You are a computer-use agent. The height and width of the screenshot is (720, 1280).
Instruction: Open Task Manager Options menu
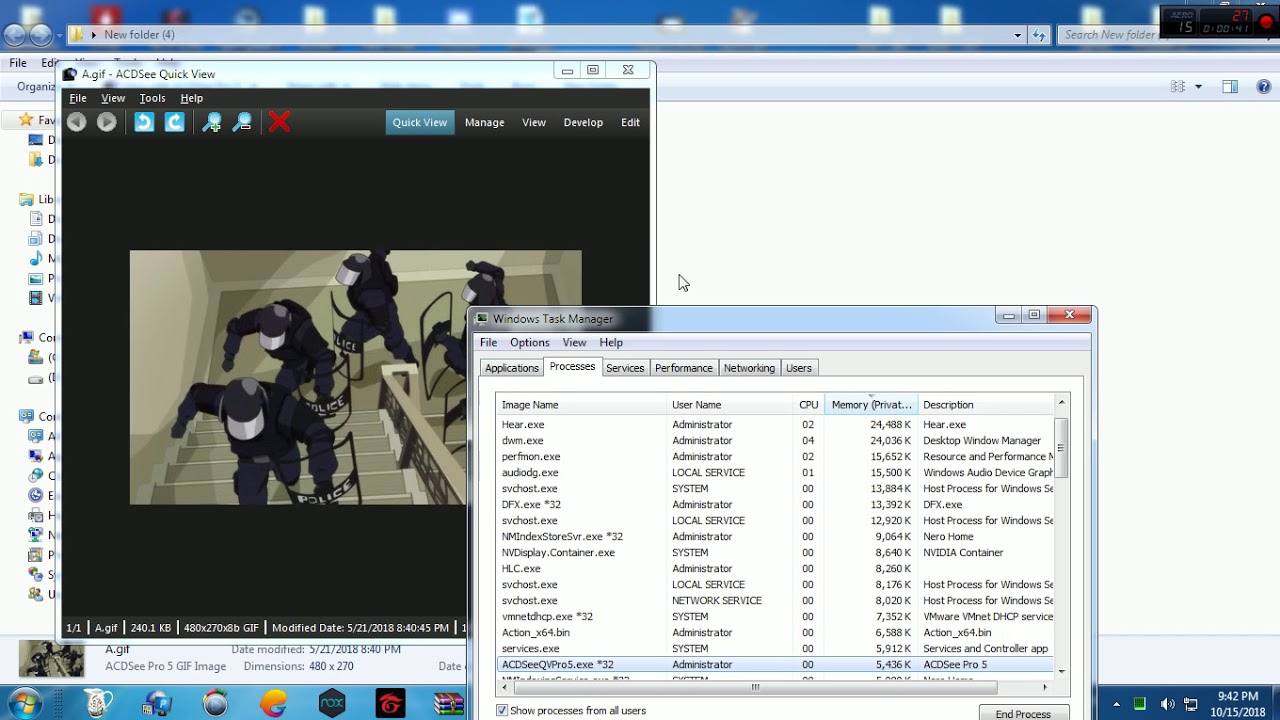(530, 342)
